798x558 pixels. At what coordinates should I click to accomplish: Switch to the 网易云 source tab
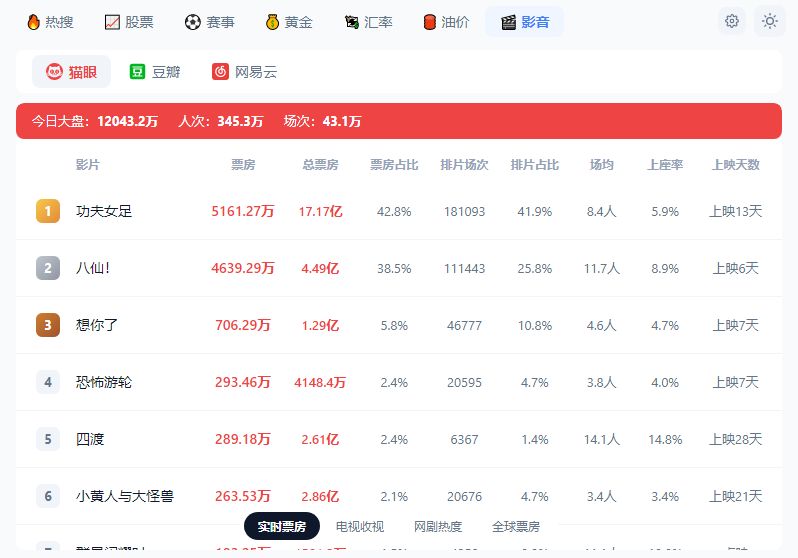click(x=244, y=72)
